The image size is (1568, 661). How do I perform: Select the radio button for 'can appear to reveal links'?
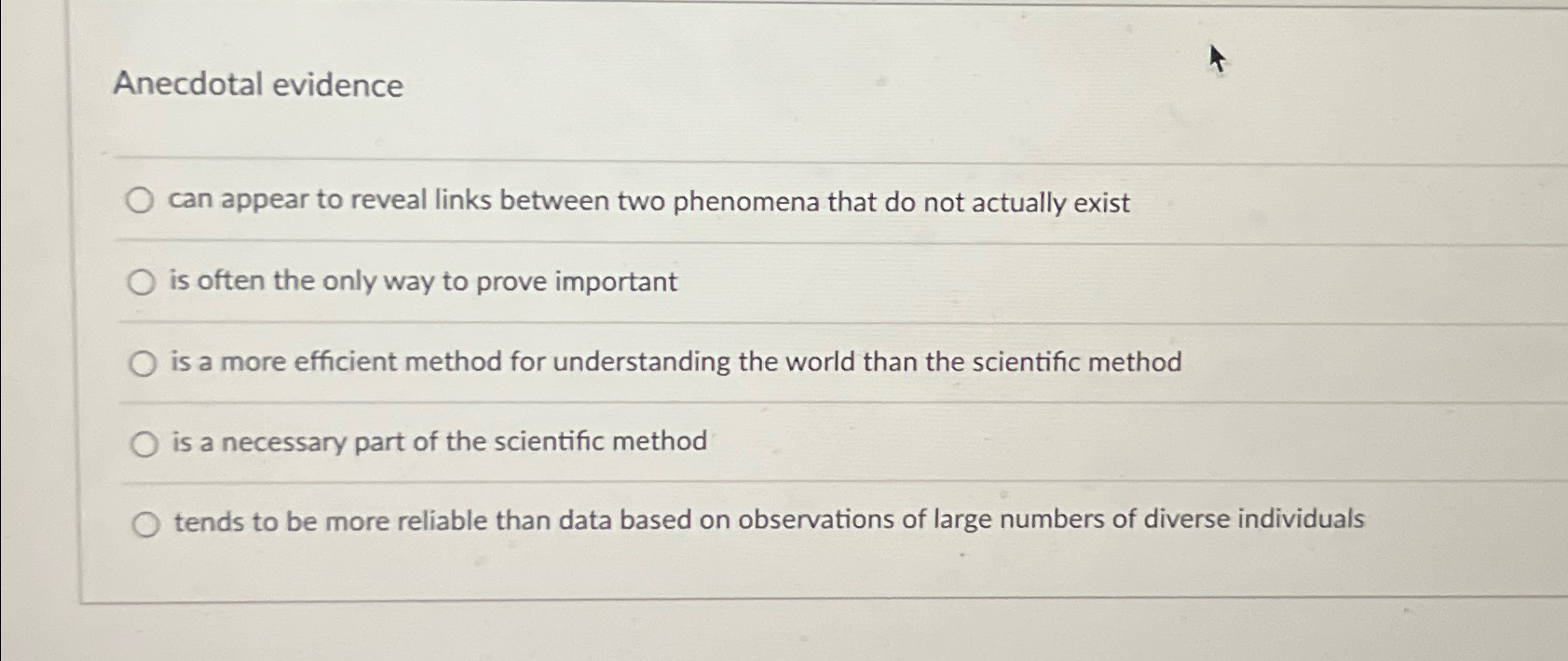[140, 201]
